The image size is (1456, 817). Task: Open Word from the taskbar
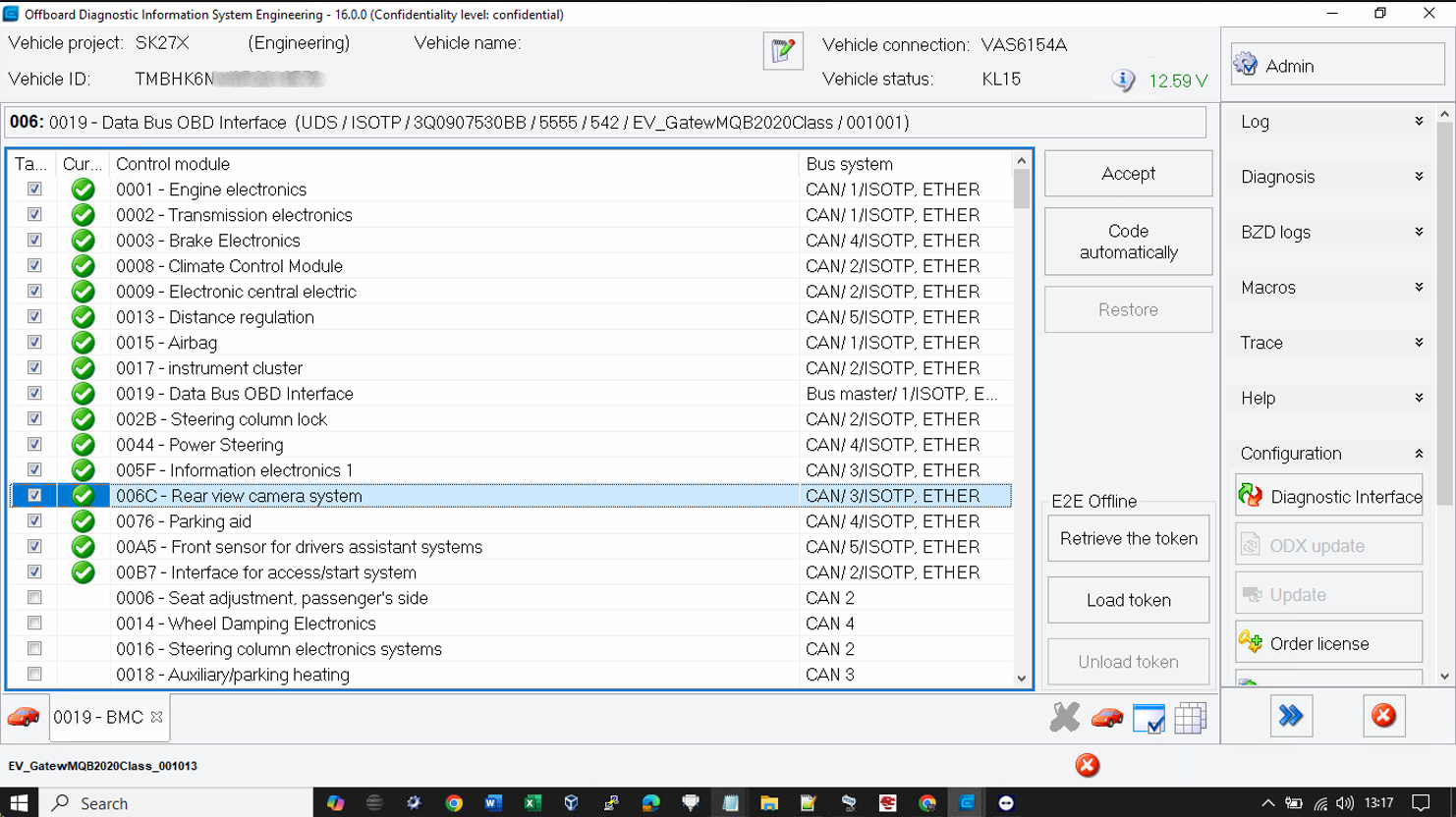493,802
